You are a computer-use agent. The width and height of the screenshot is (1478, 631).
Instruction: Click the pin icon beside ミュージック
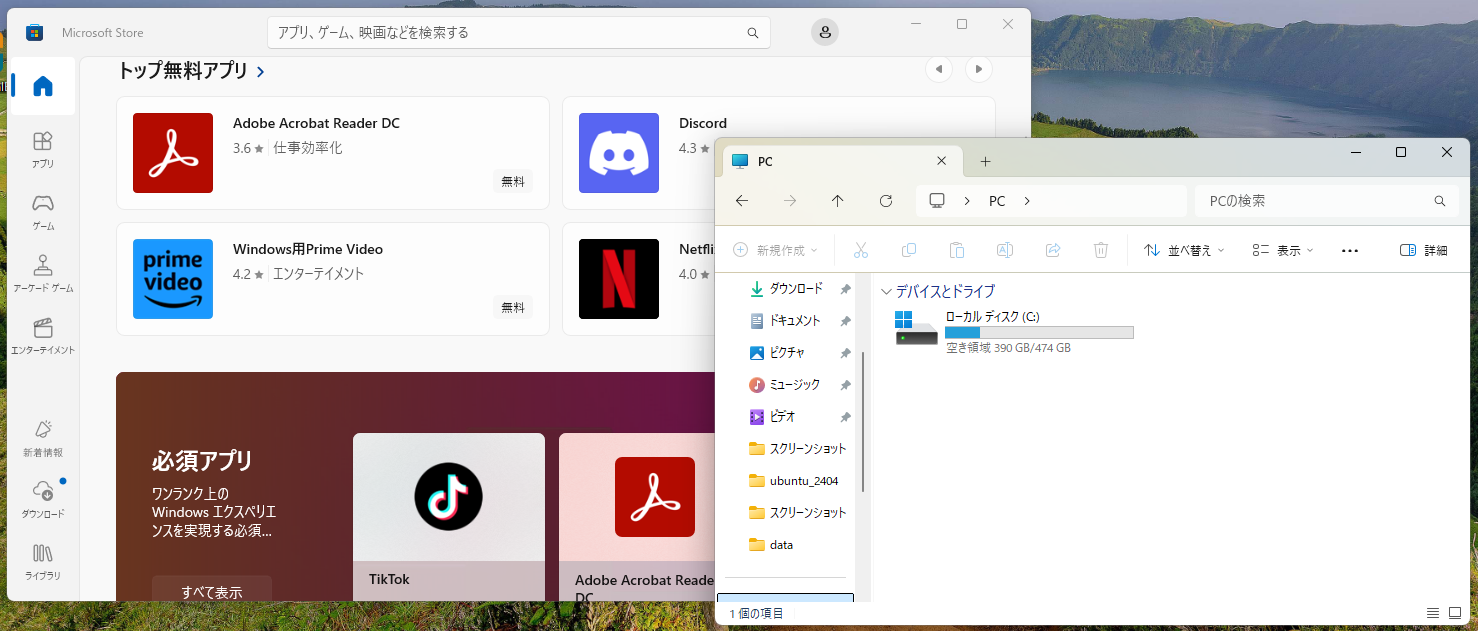click(845, 385)
